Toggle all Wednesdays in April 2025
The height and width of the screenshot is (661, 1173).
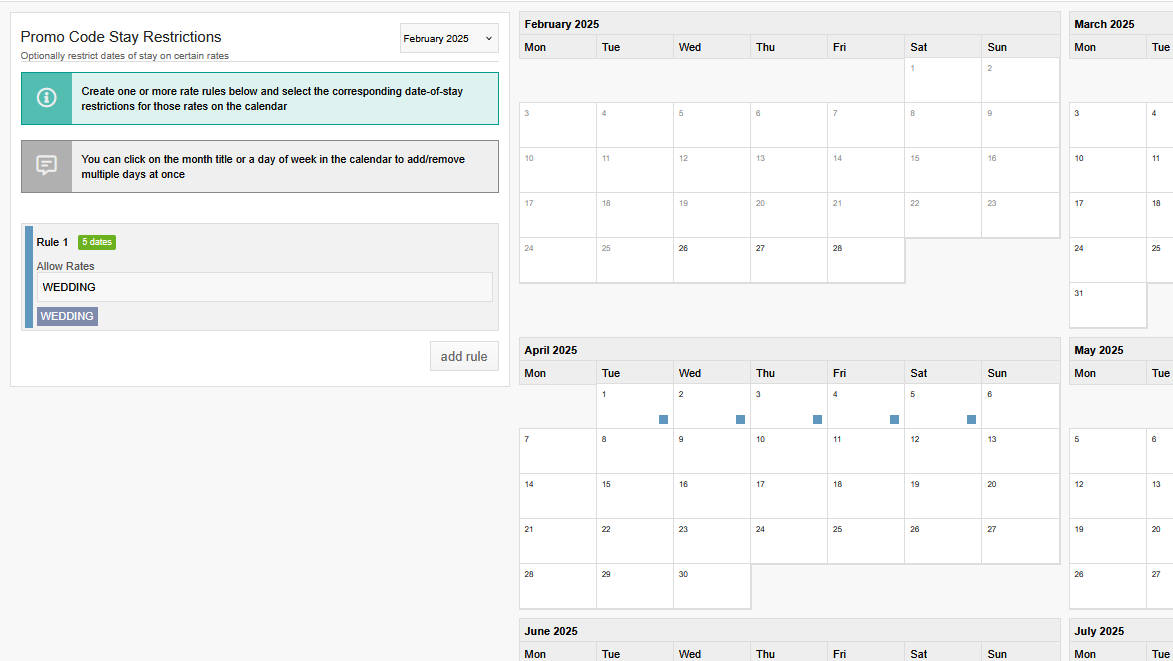711,373
